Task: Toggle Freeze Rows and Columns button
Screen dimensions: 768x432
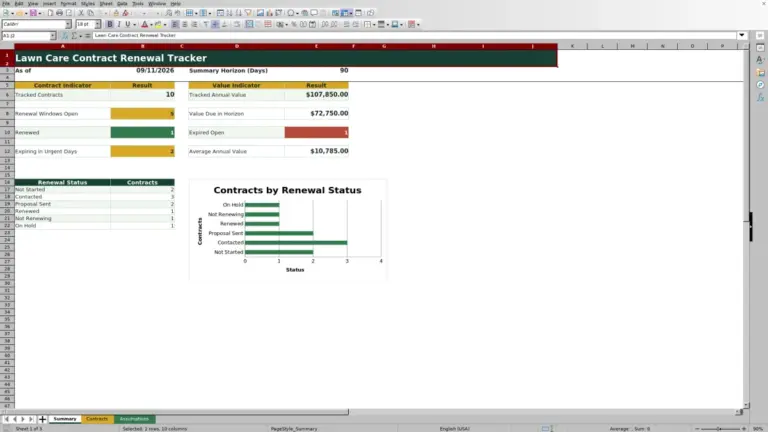Action: [x=345, y=13]
